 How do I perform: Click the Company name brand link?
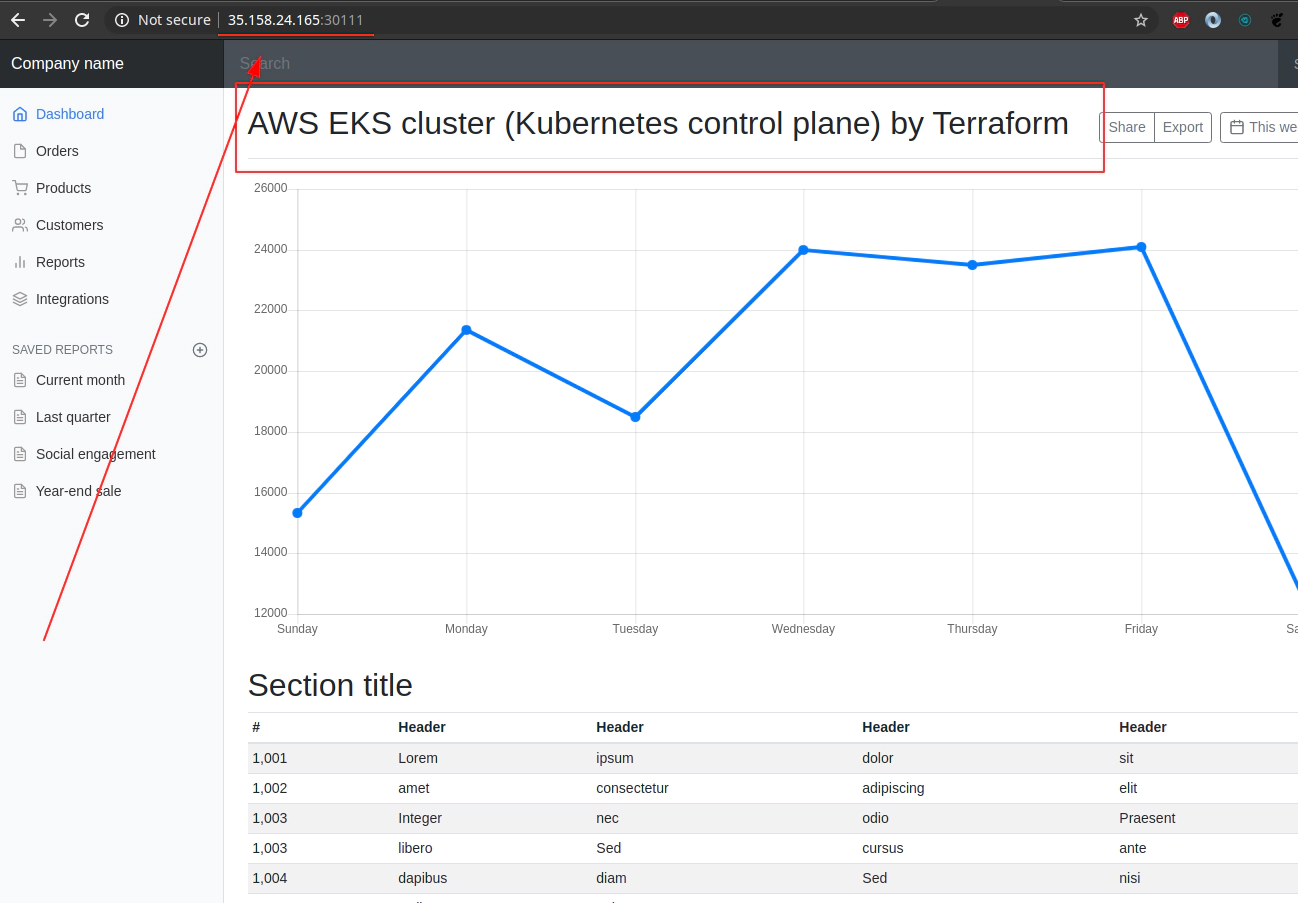point(67,63)
